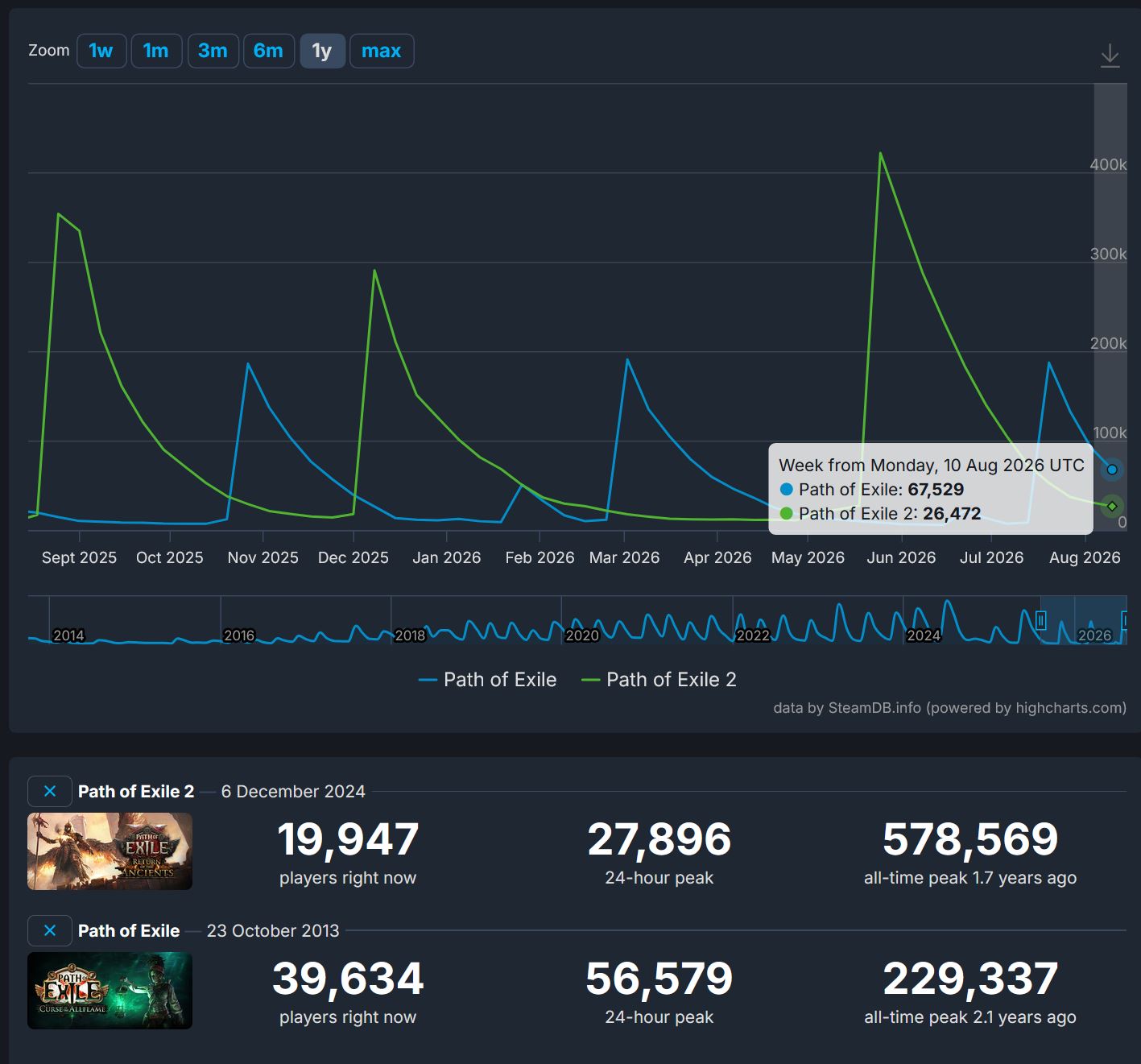
Task: Select the 1y zoom option
Action: tap(322, 51)
